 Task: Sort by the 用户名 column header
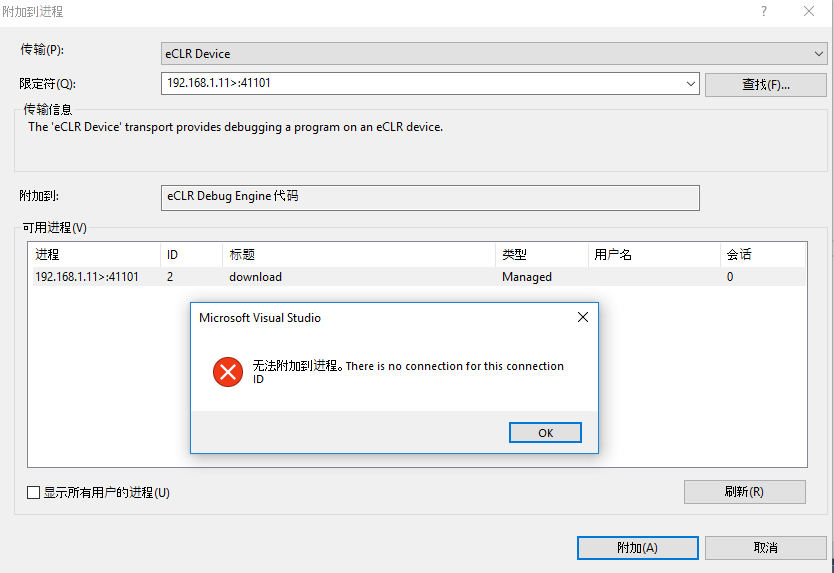click(x=654, y=255)
